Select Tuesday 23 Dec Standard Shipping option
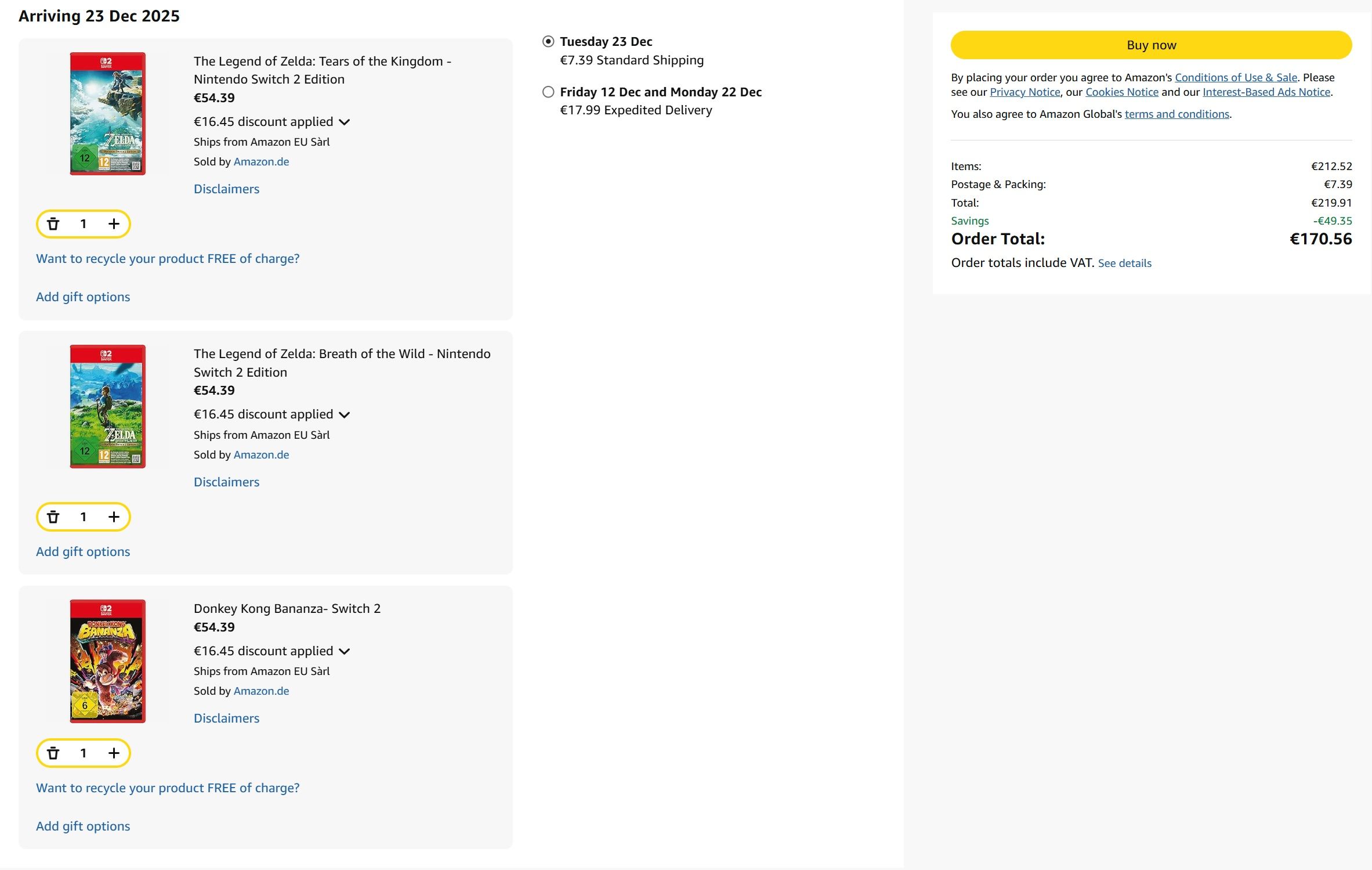The image size is (1372, 870). 548,42
